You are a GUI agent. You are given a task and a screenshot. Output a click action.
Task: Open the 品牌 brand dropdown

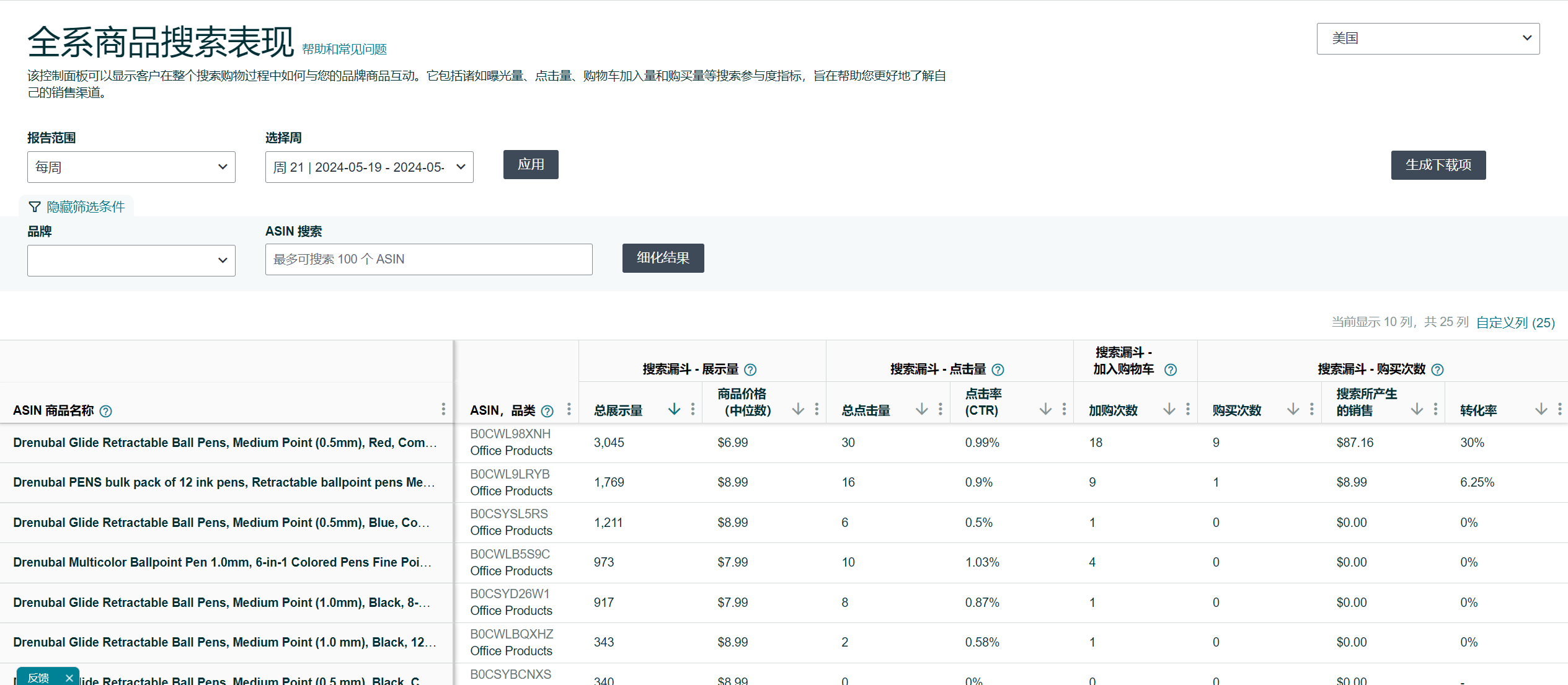131,260
